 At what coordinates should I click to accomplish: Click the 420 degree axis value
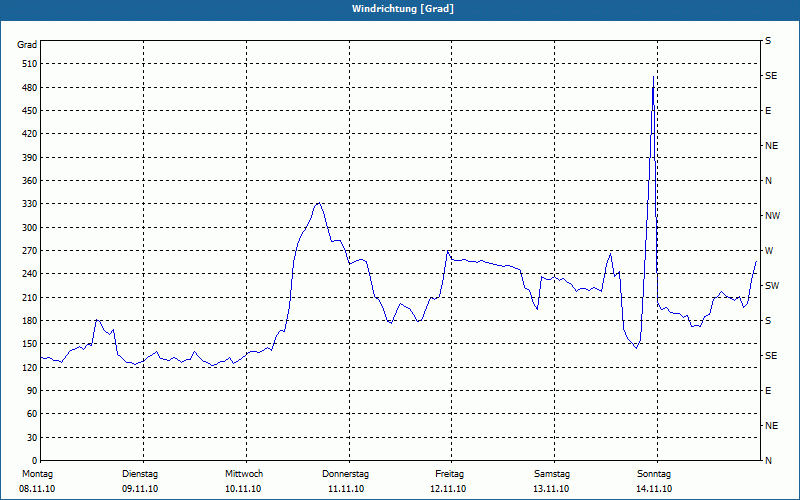tap(30, 134)
